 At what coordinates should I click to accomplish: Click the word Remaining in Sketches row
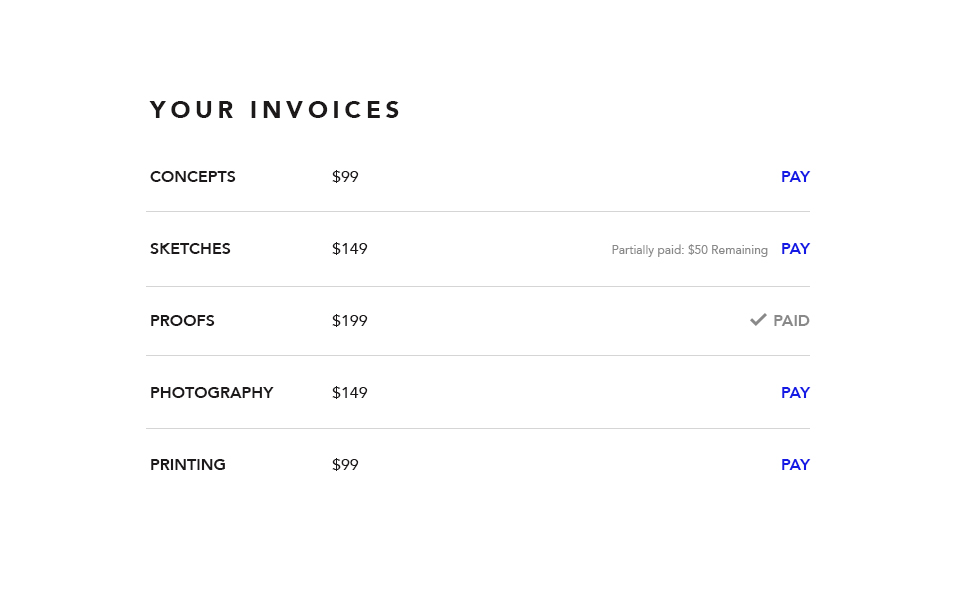pyautogui.click(x=739, y=250)
